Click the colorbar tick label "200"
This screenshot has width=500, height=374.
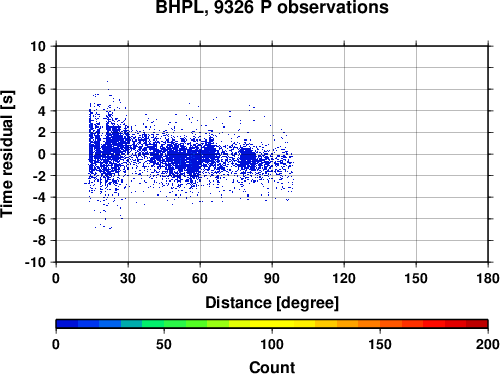pyautogui.click(x=488, y=344)
